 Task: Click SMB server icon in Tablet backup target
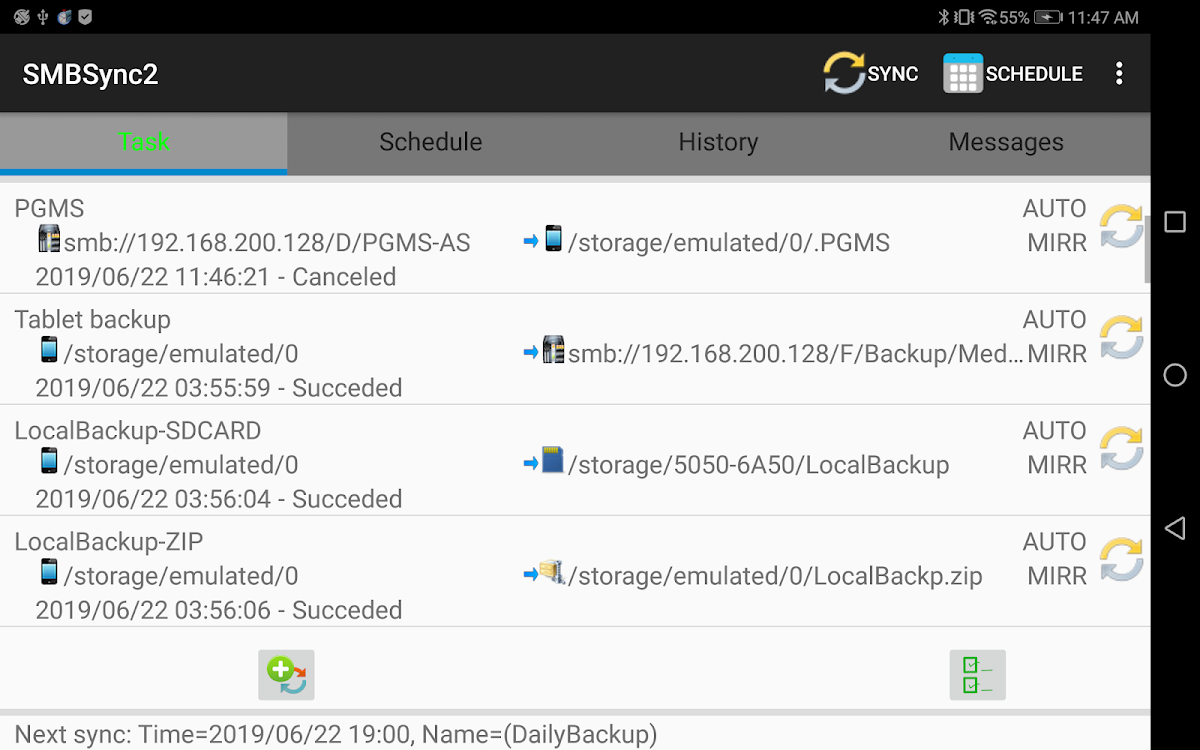[x=553, y=349]
